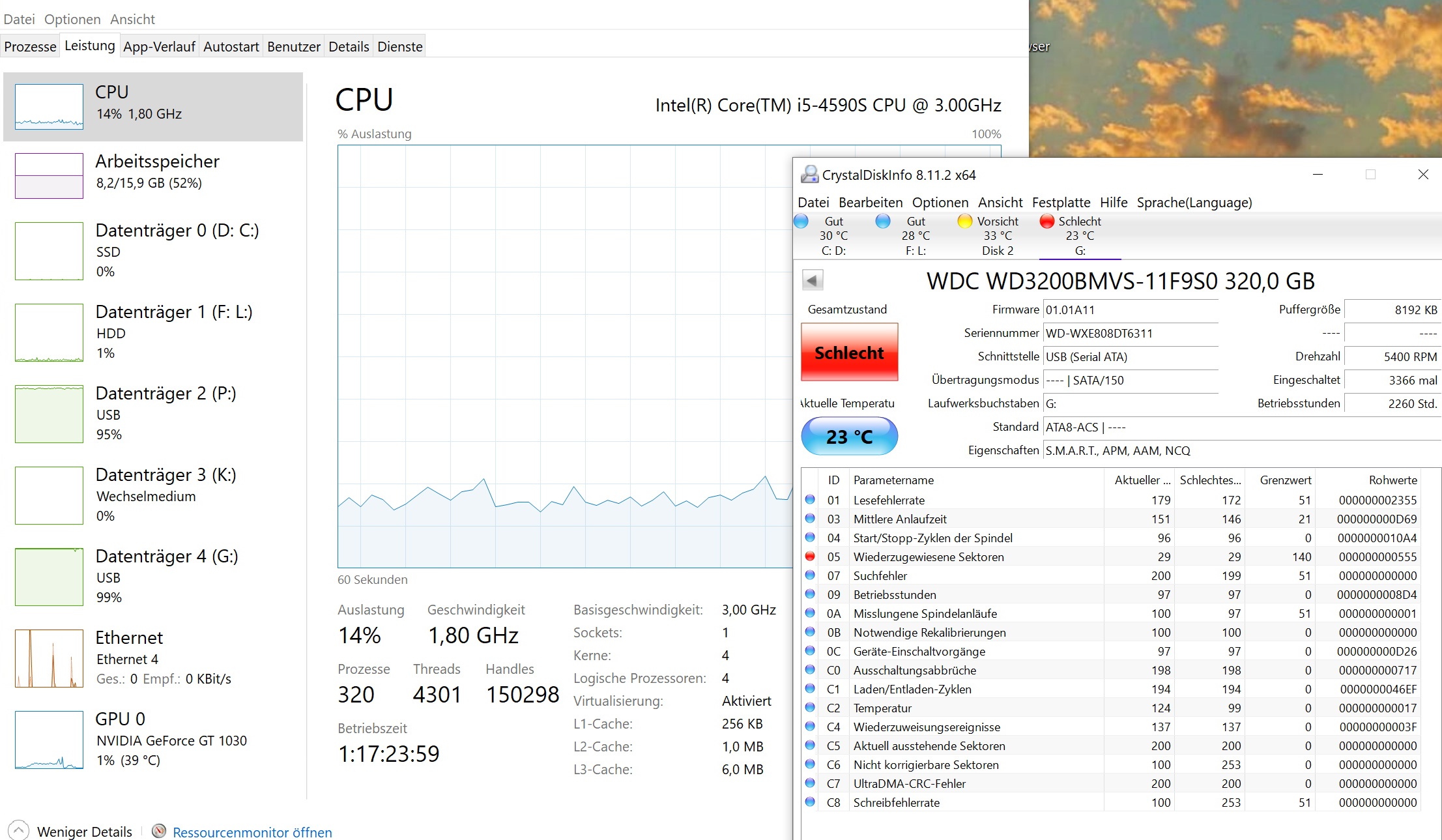Click the red status dot for Wiederzugewiesene Sektoren
This screenshot has height=840, width=1442.
810,557
